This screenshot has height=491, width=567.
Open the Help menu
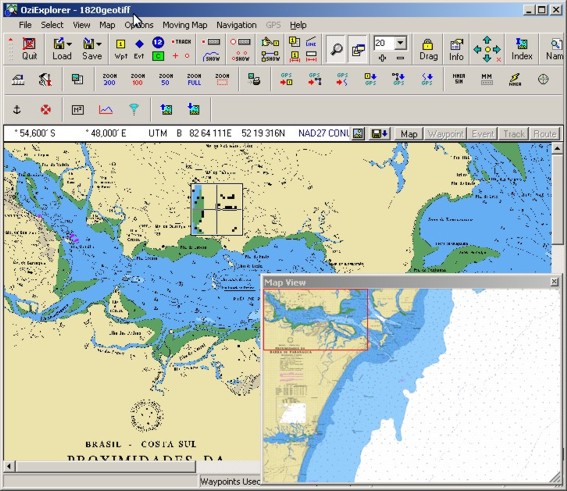coord(298,25)
